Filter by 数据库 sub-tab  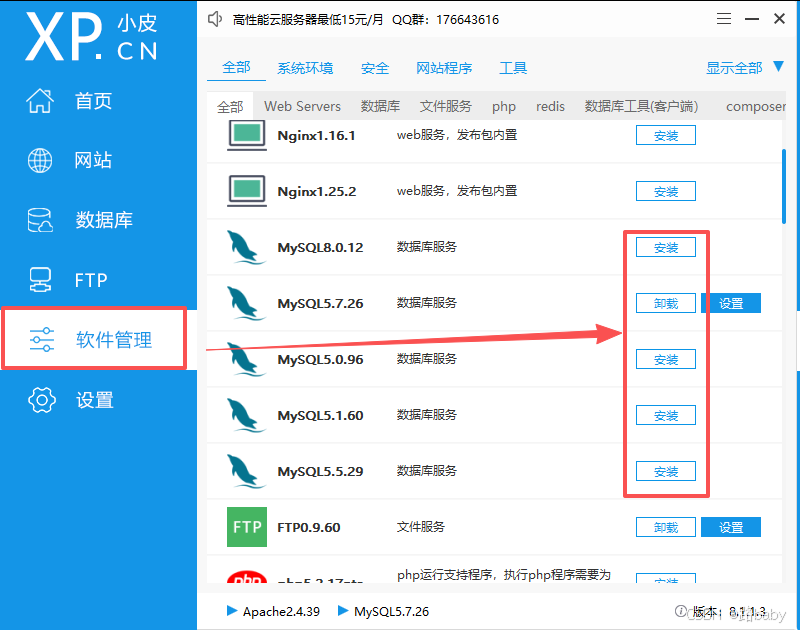tap(380, 106)
